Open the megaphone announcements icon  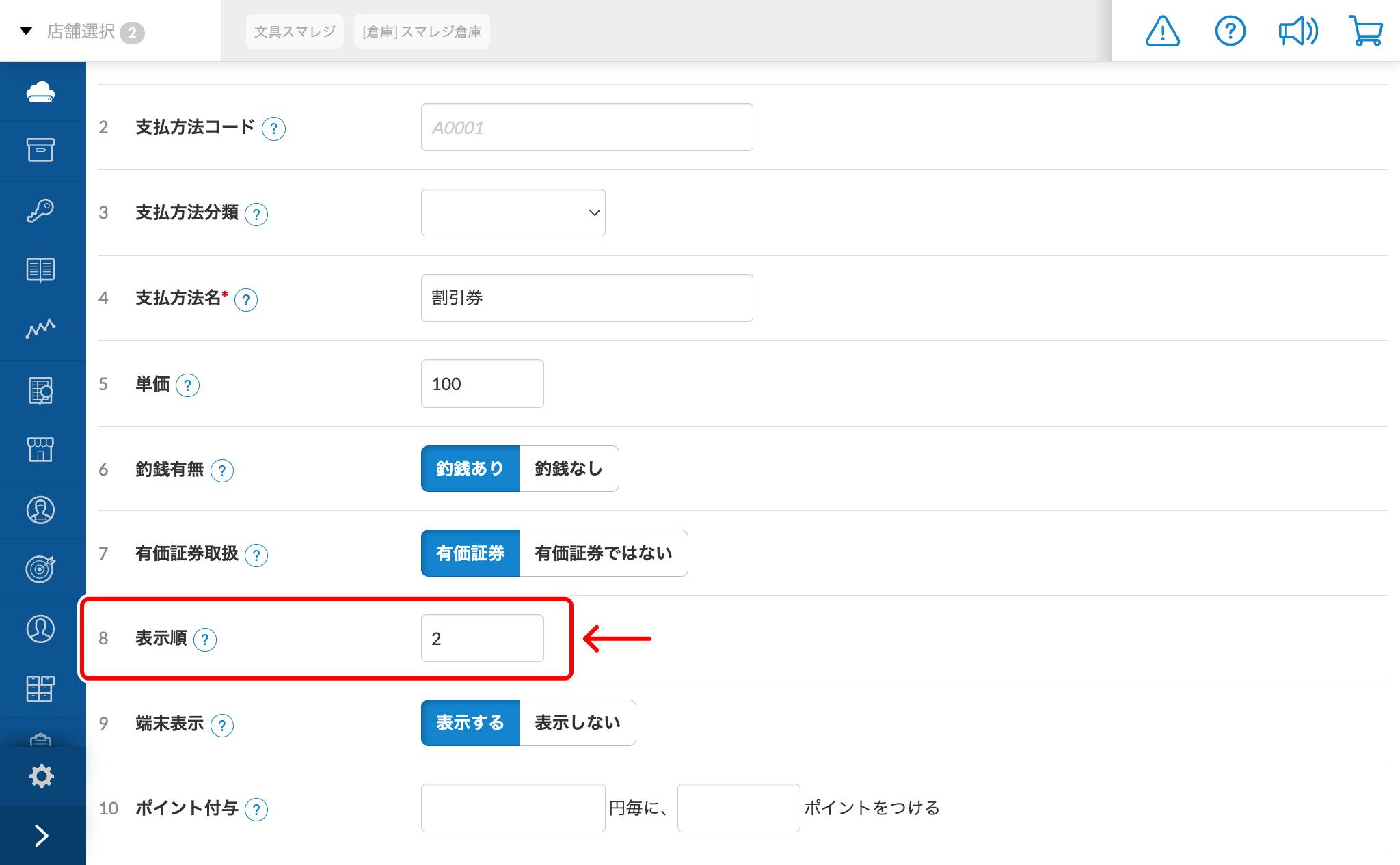click(1298, 31)
